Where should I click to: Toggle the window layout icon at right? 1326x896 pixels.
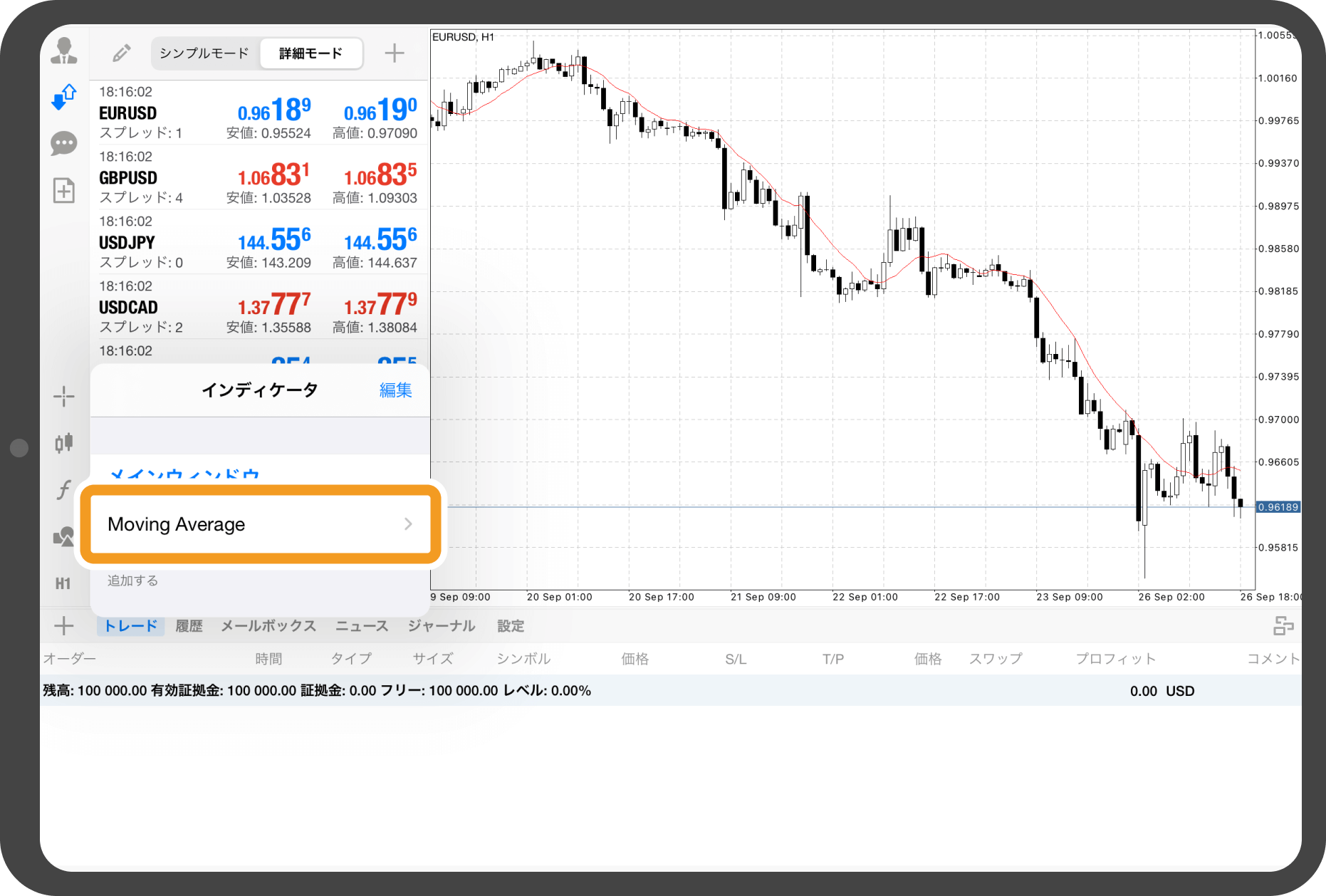1283,625
